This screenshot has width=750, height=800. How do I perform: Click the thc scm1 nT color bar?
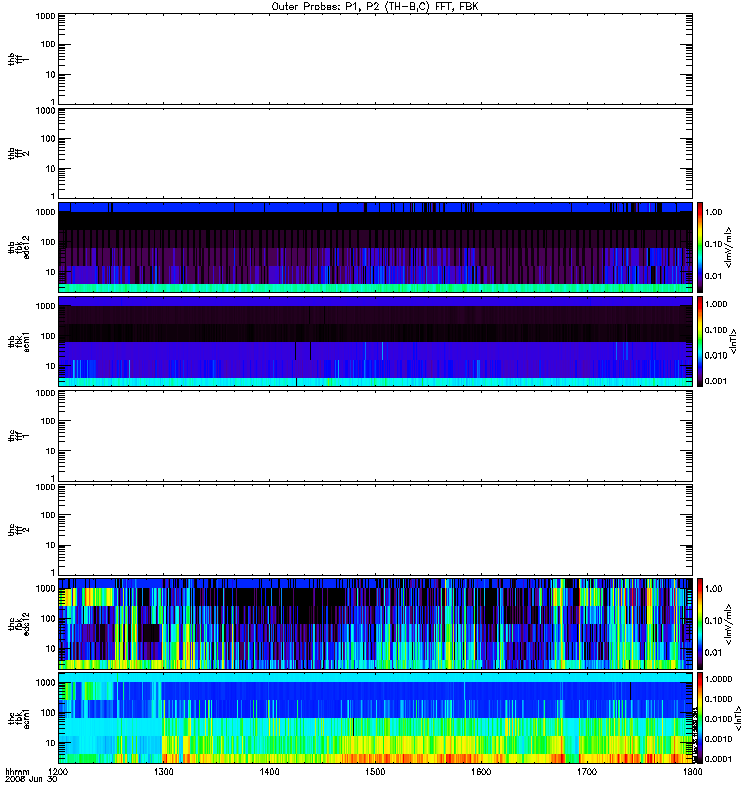point(700,718)
